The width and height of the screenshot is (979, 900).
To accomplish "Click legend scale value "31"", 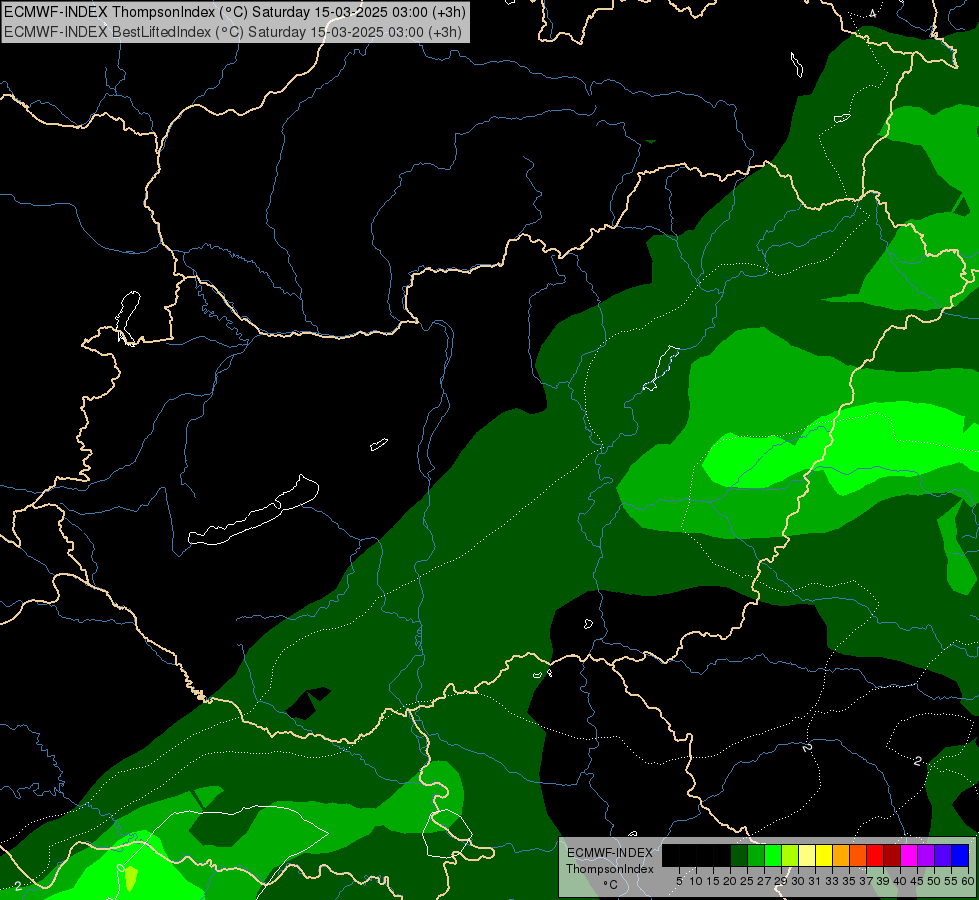I will (815, 881).
